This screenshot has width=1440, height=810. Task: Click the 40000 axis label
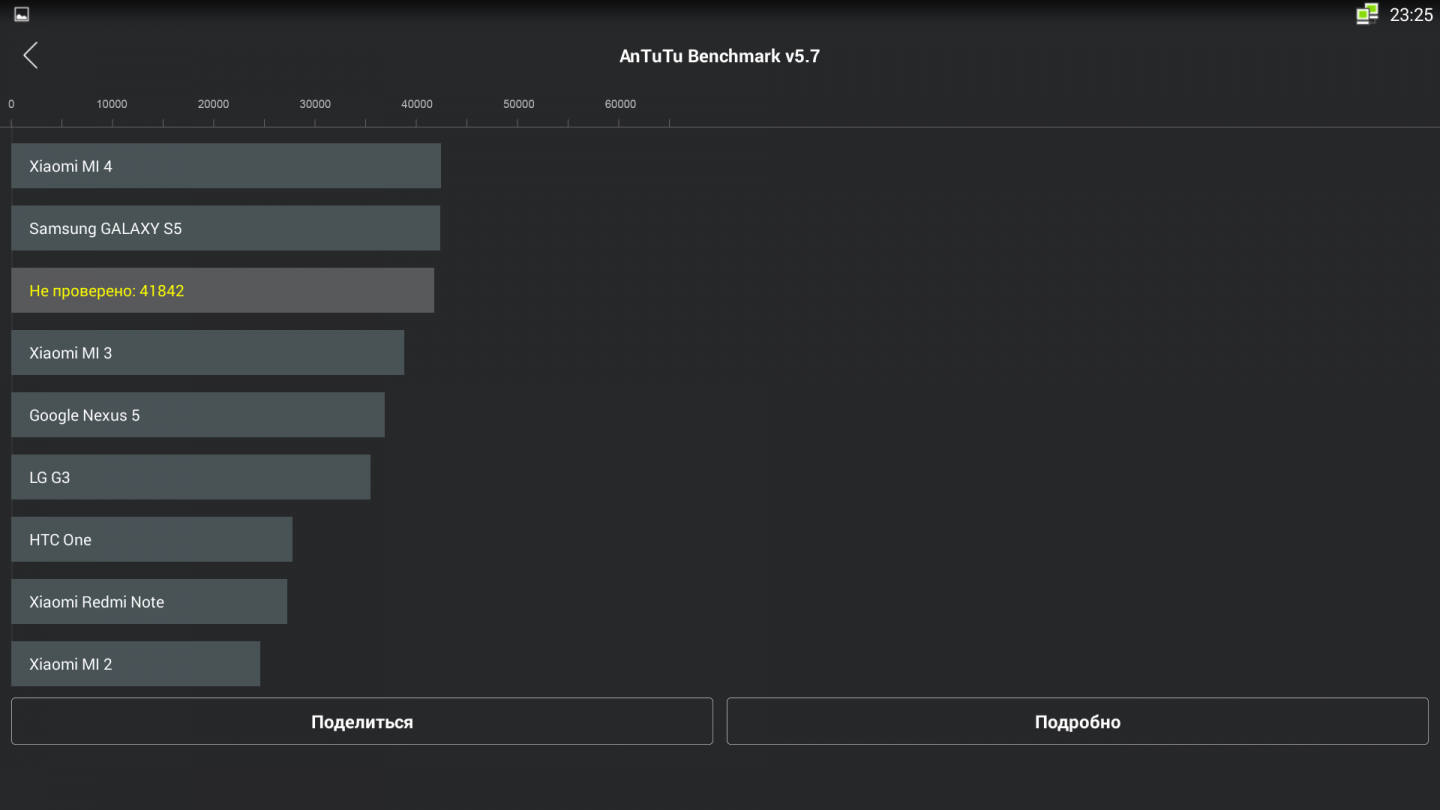point(417,104)
